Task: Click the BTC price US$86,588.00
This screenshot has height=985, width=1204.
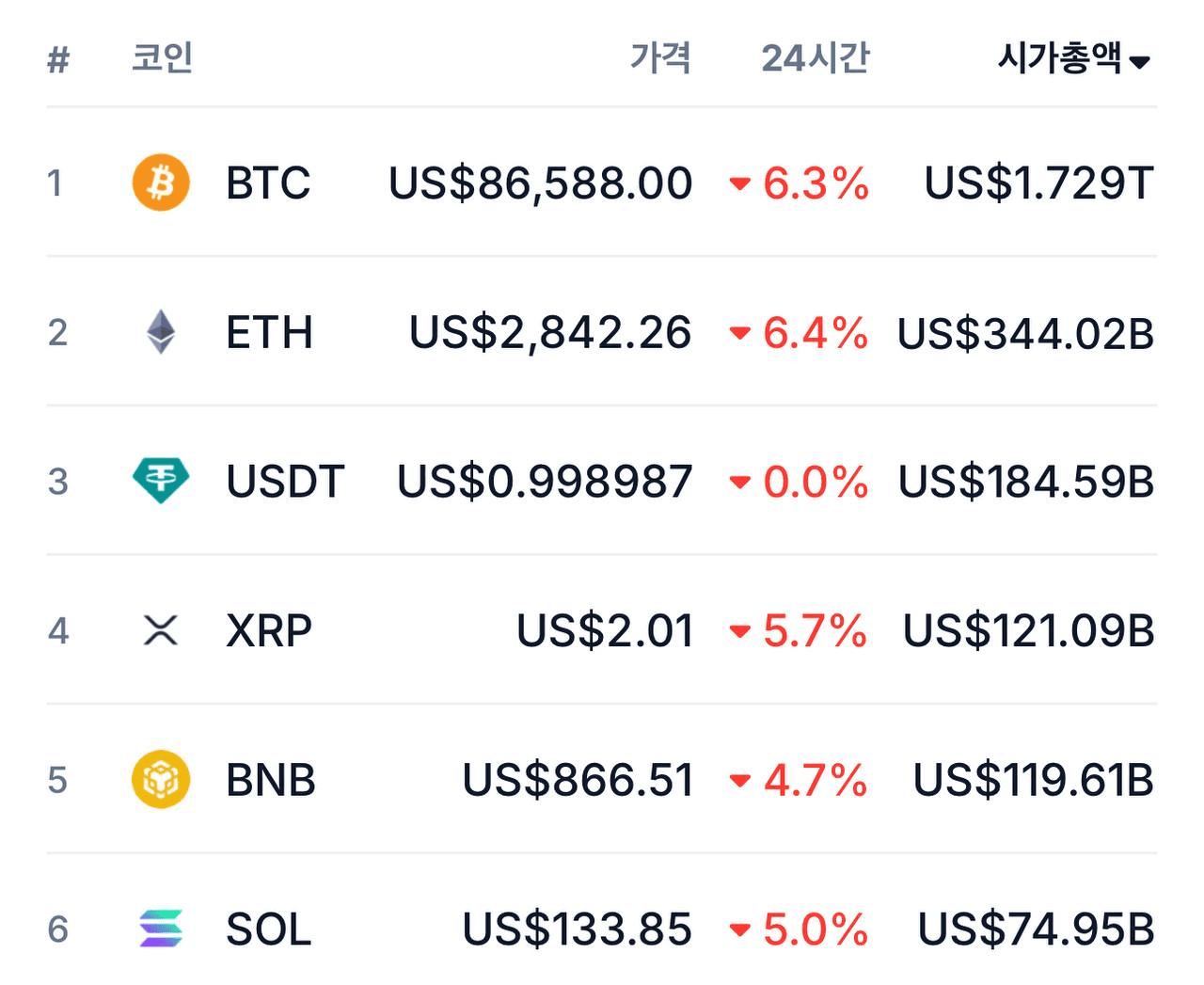Action: (x=541, y=183)
